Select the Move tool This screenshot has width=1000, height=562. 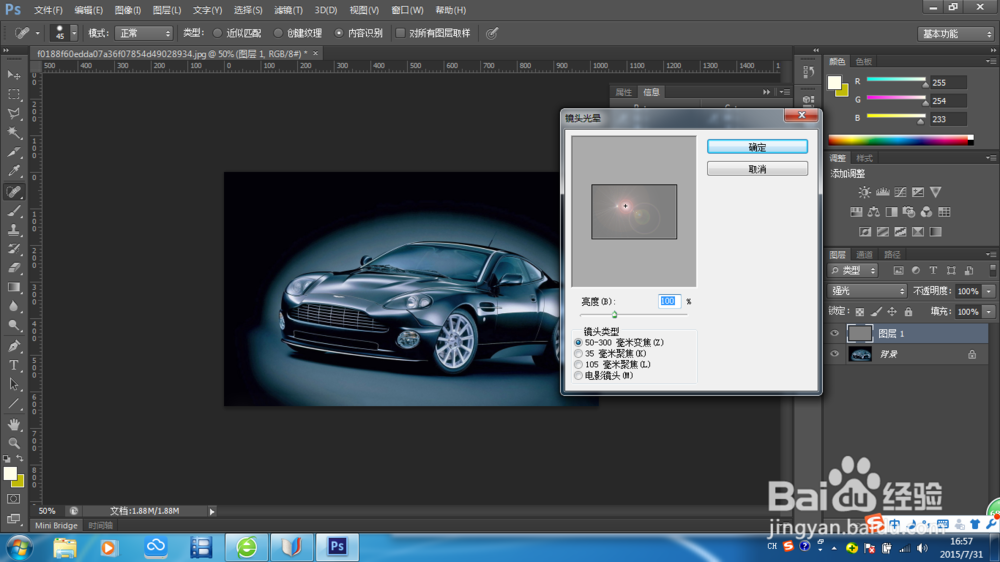13,75
